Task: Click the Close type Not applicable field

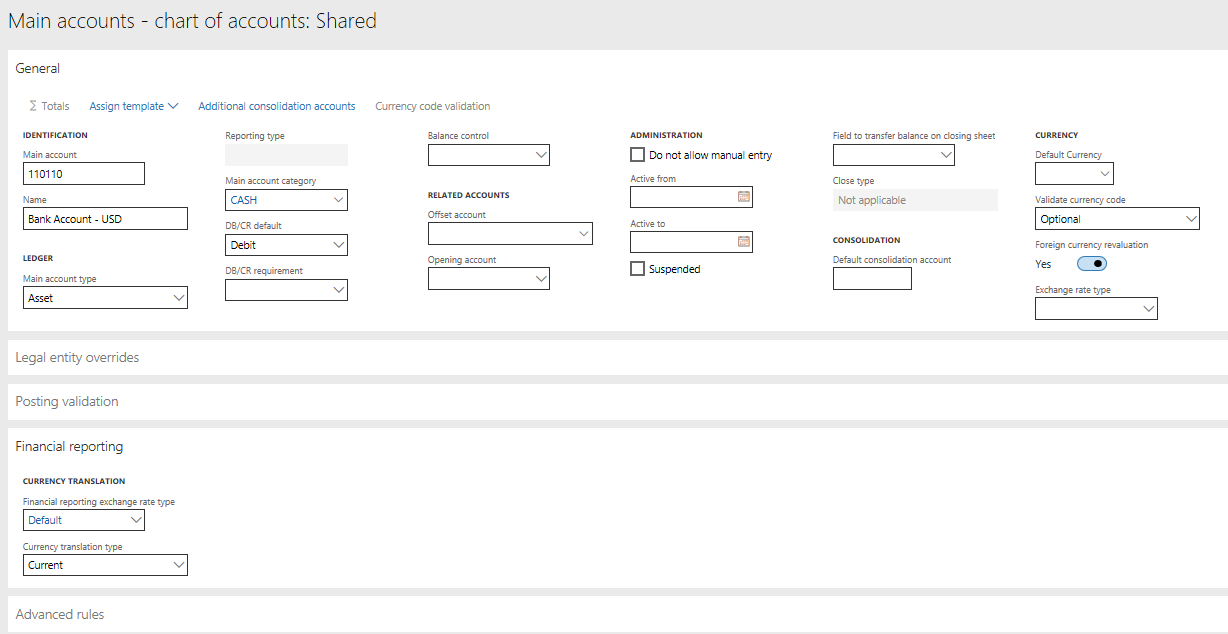Action: click(915, 200)
